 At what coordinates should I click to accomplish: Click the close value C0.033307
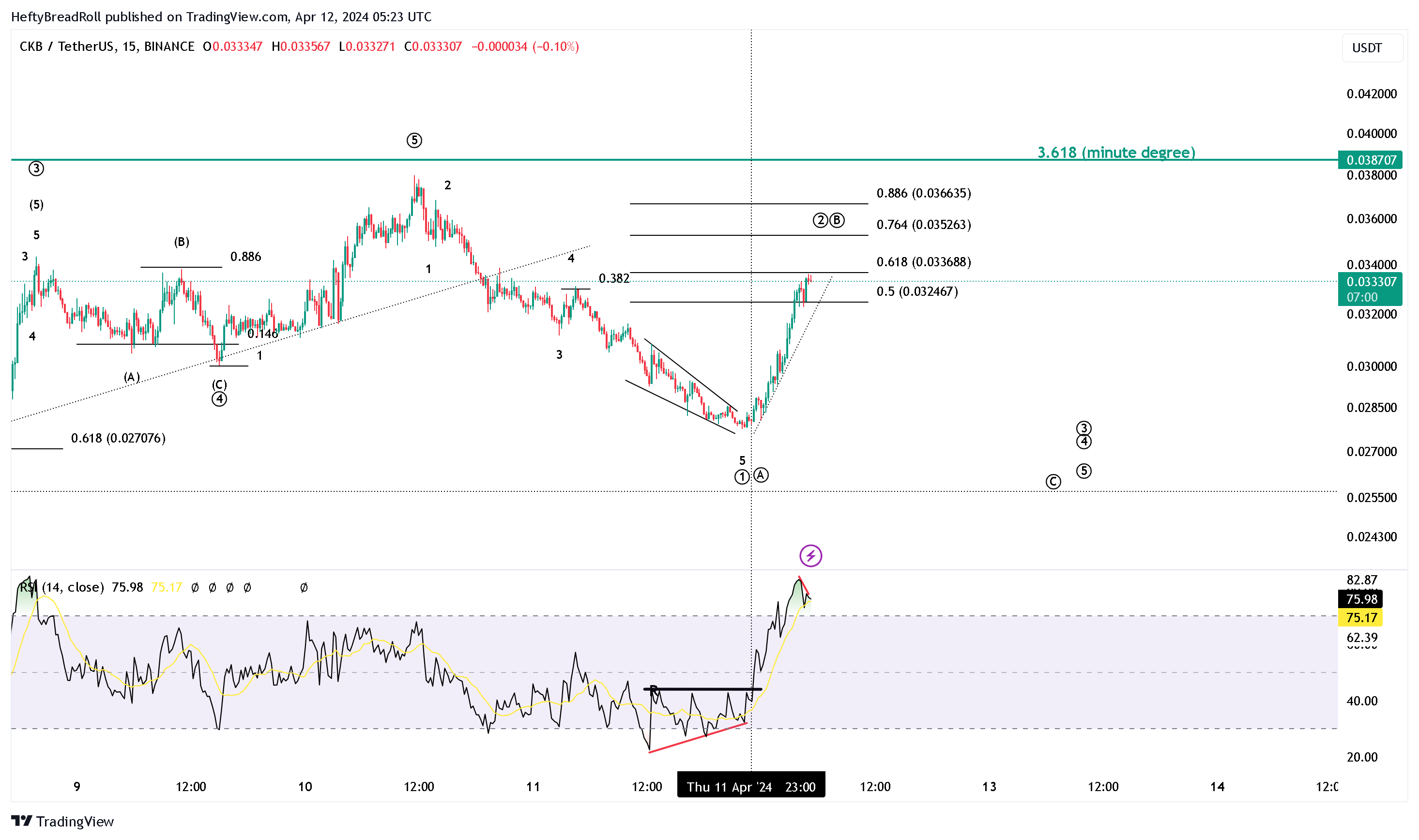(x=433, y=46)
